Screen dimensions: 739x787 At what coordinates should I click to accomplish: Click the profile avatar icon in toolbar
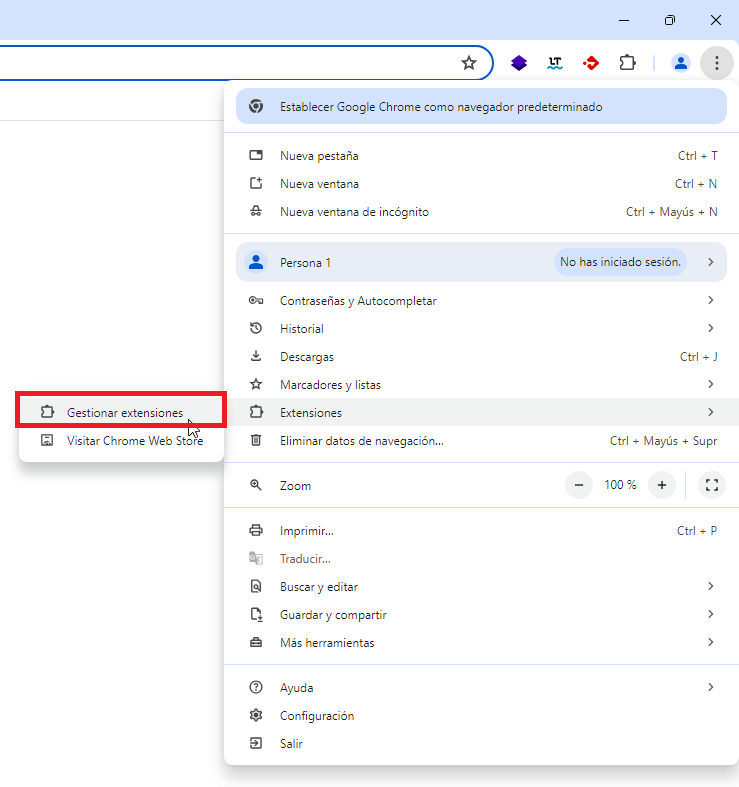[x=681, y=63]
